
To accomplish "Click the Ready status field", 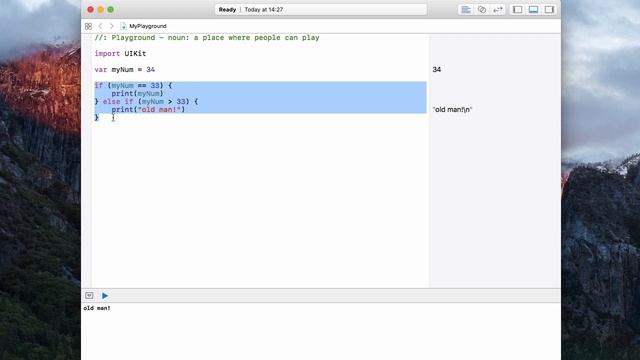I will click(321, 9).
